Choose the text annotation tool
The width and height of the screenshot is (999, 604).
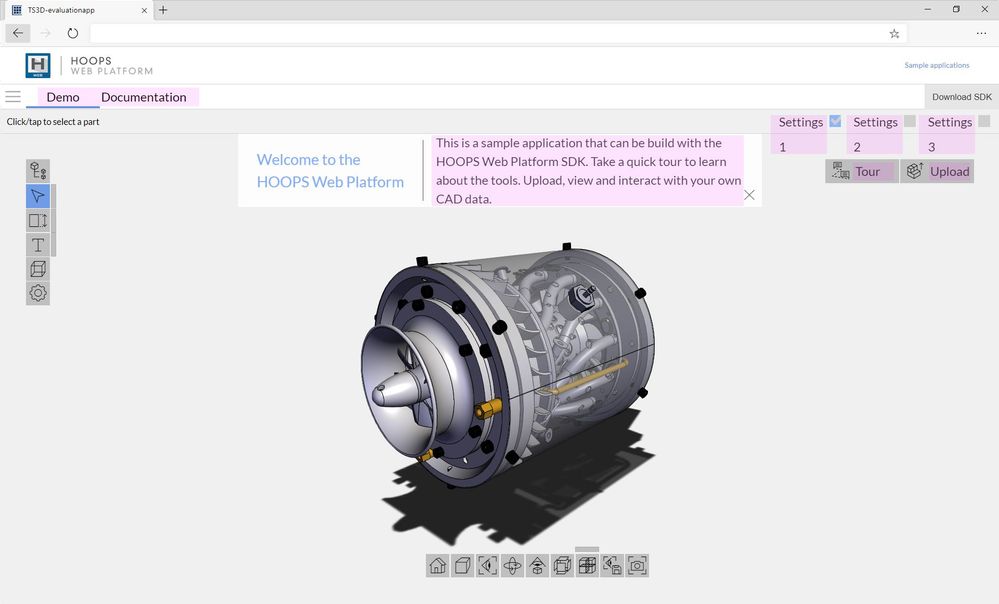[38, 245]
